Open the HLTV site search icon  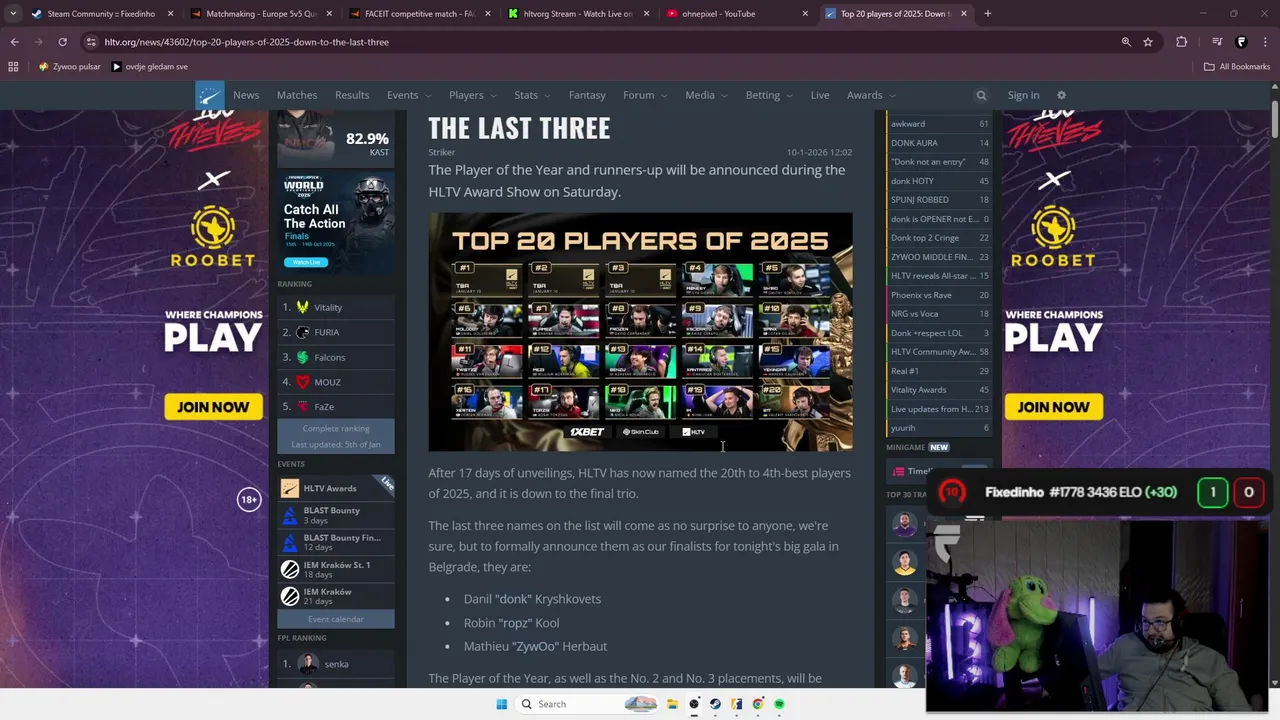[981, 95]
